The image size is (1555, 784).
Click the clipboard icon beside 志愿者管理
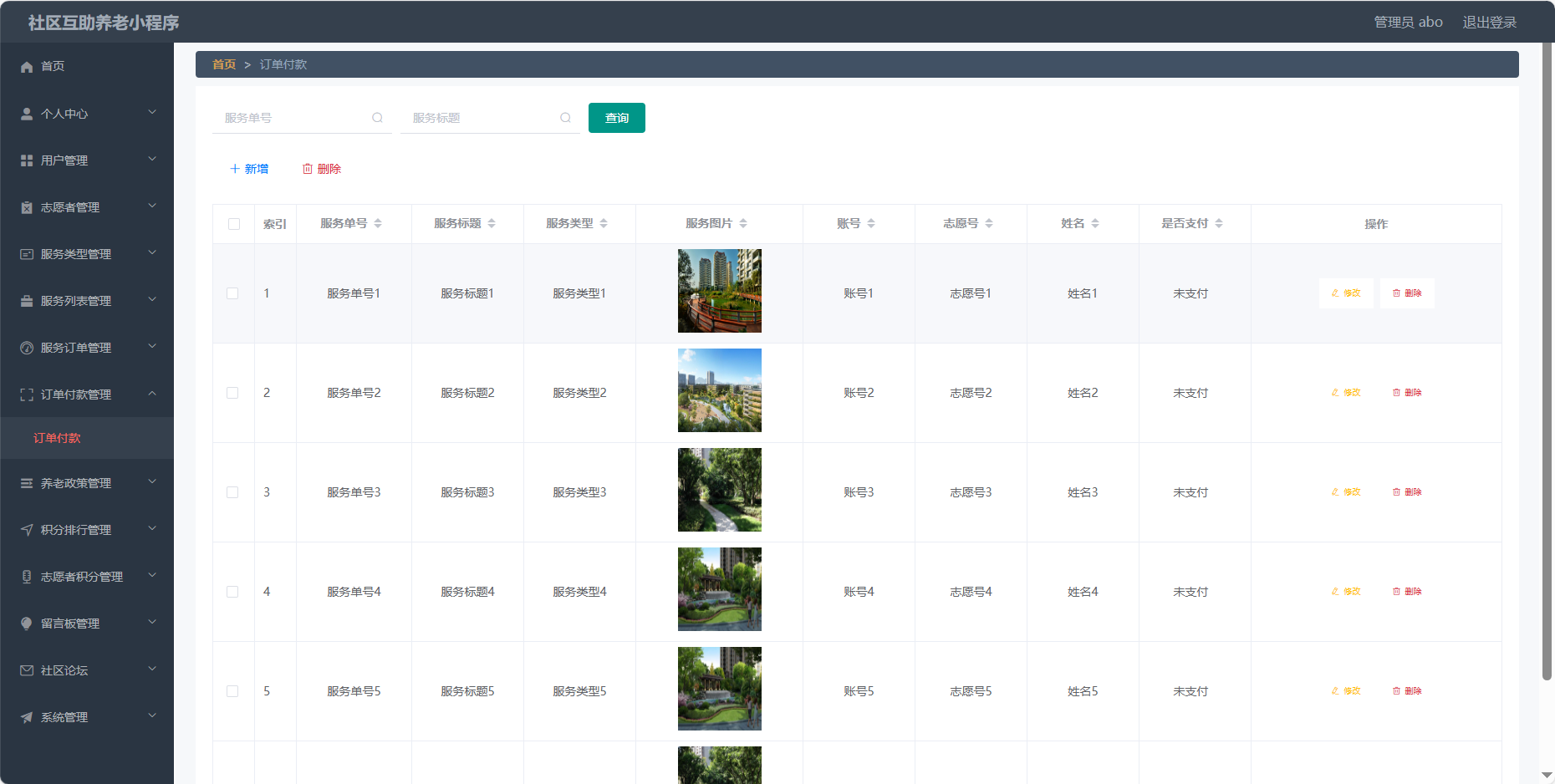(x=27, y=207)
